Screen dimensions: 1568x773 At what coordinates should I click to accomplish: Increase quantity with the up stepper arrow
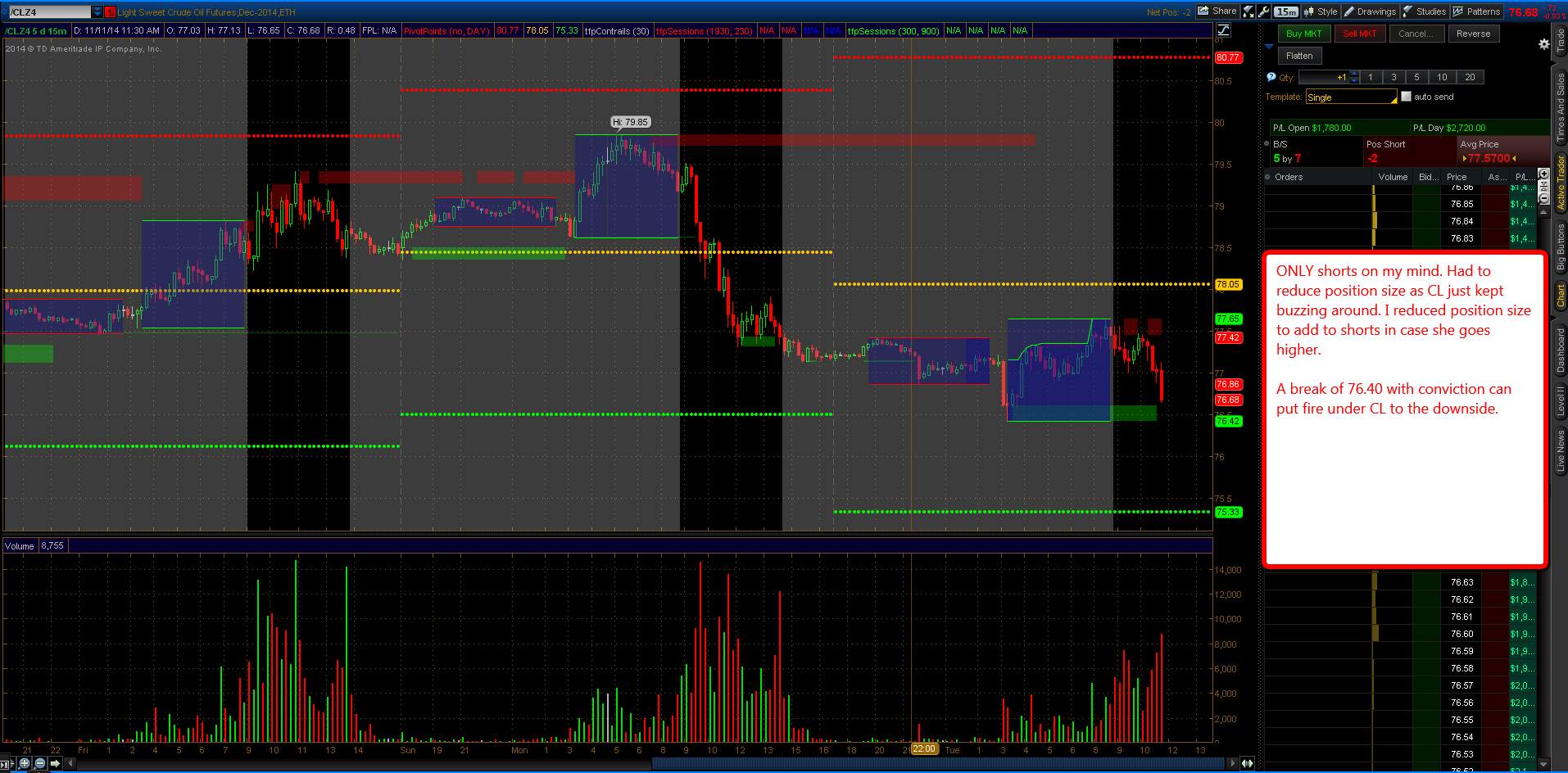click(x=1354, y=74)
